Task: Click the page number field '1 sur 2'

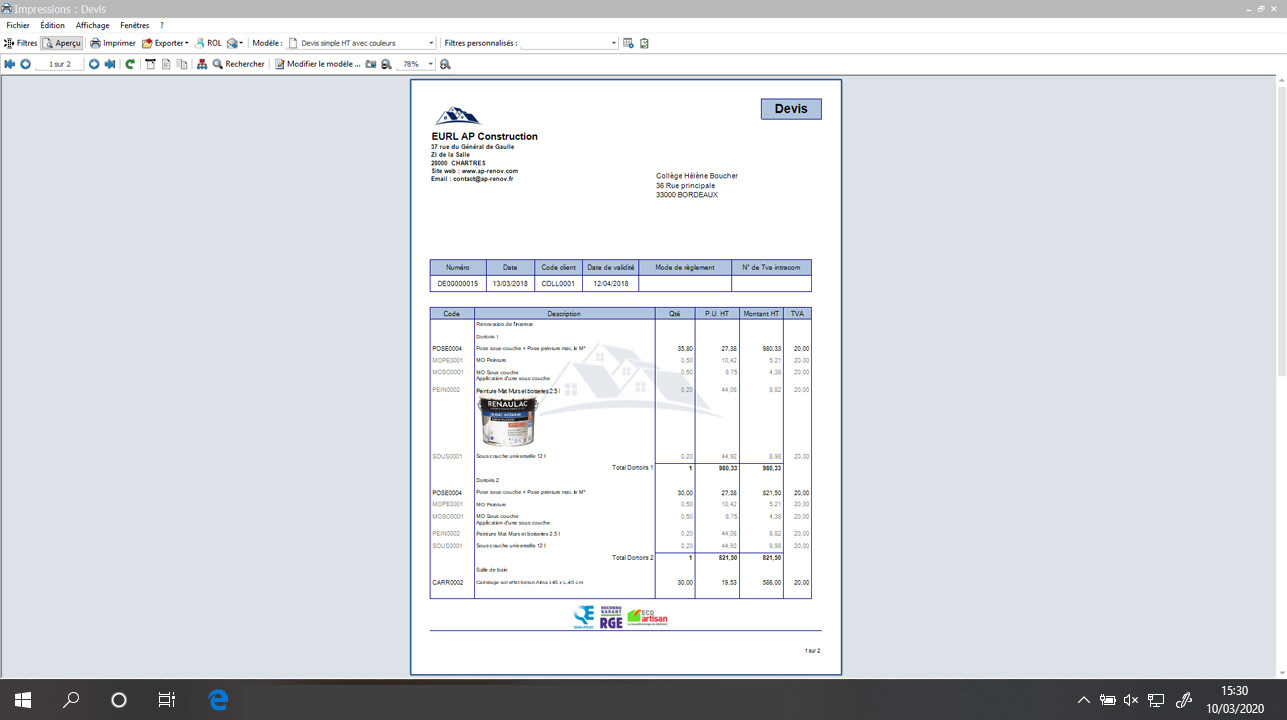Action: [x=60, y=64]
